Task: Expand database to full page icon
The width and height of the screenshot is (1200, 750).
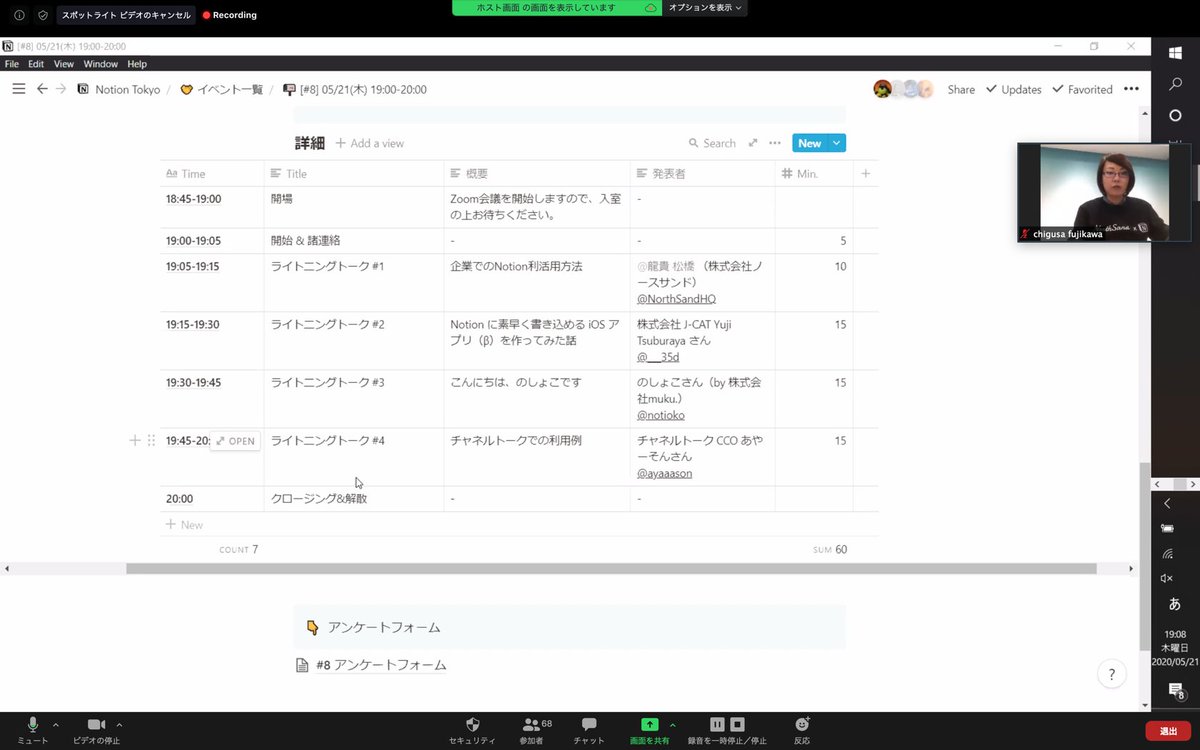Action: (x=753, y=143)
